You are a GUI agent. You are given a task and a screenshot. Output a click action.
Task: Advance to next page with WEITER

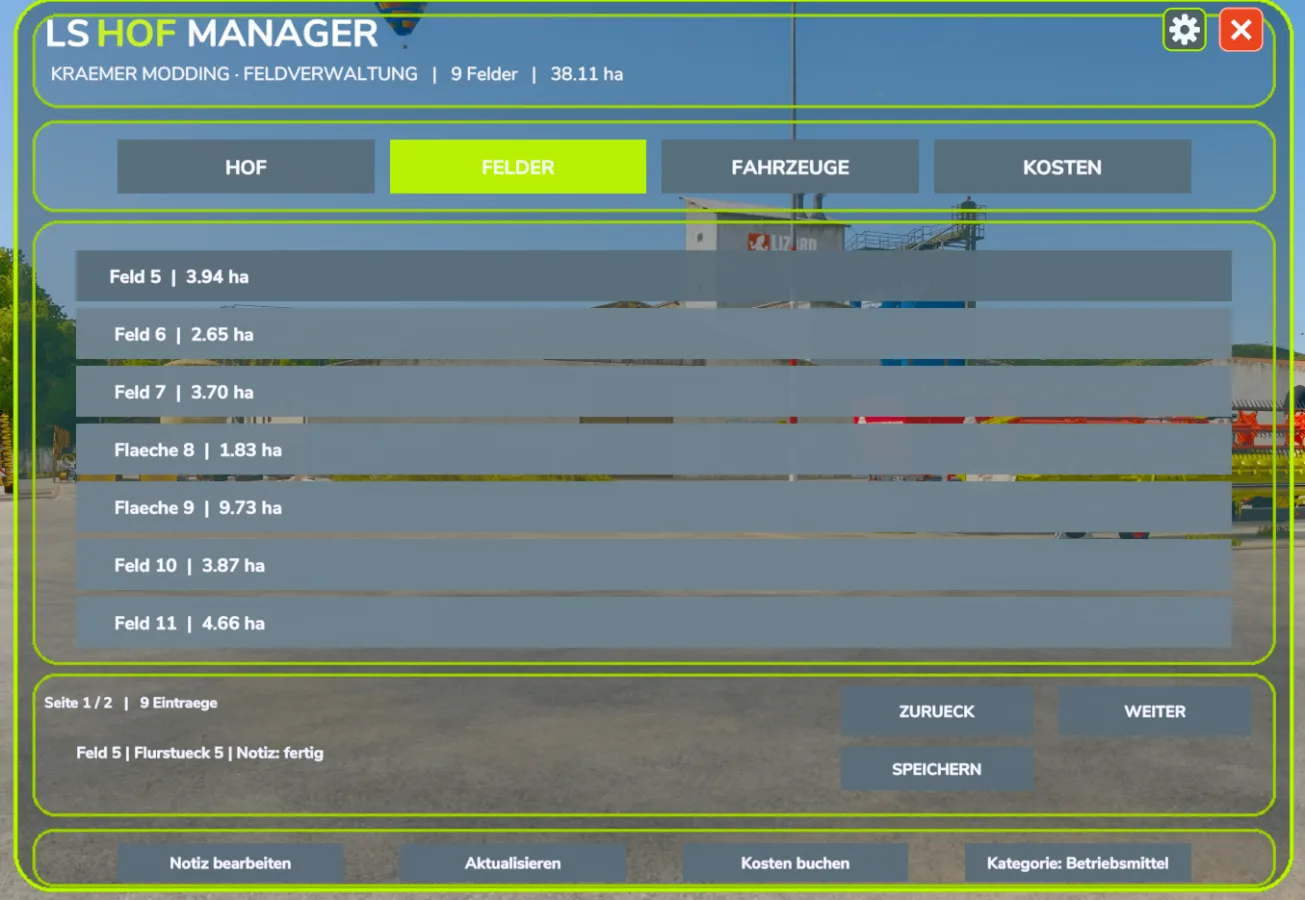1155,712
